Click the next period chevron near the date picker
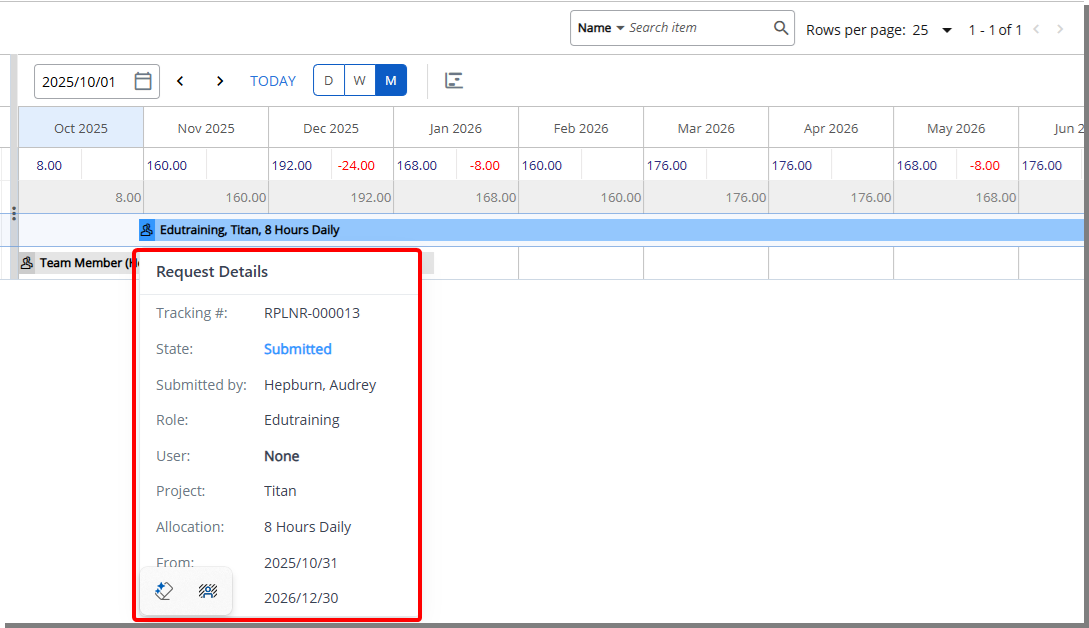The width and height of the screenshot is (1089, 628). (220, 80)
